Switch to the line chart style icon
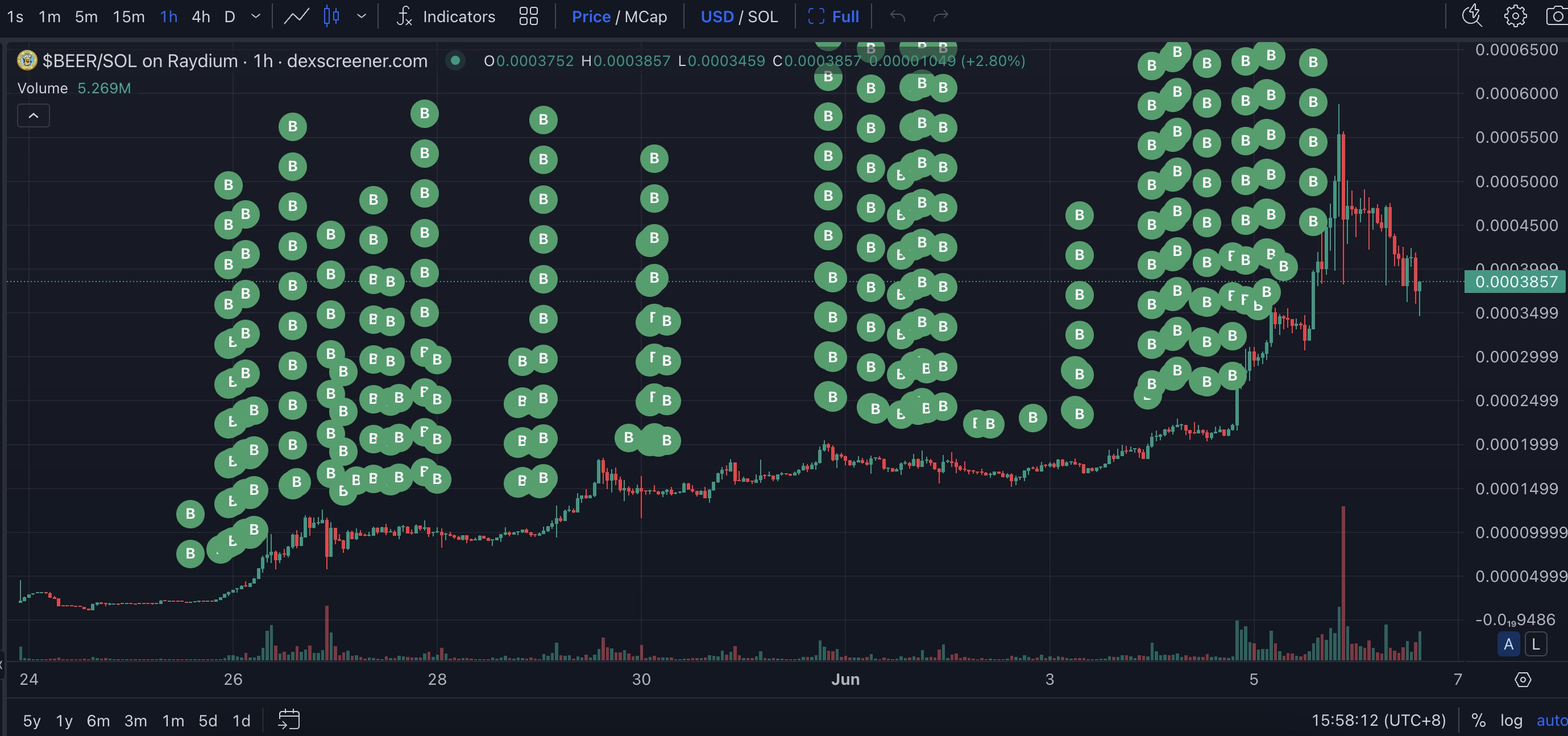Image resolution: width=1568 pixels, height=736 pixels. [x=296, y=16]
